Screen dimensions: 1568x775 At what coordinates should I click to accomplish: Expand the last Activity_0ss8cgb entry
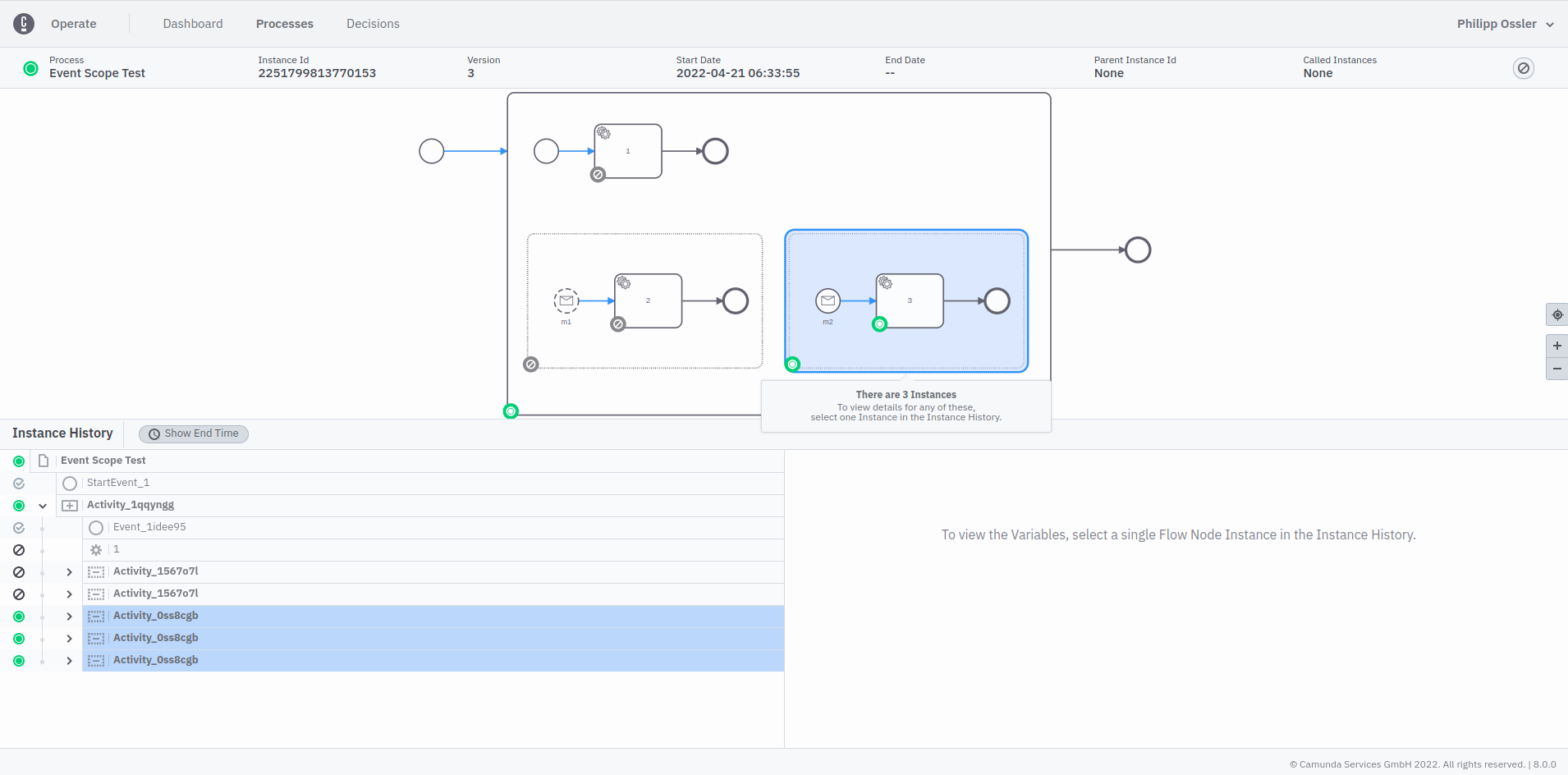click(x=69, y=660)
